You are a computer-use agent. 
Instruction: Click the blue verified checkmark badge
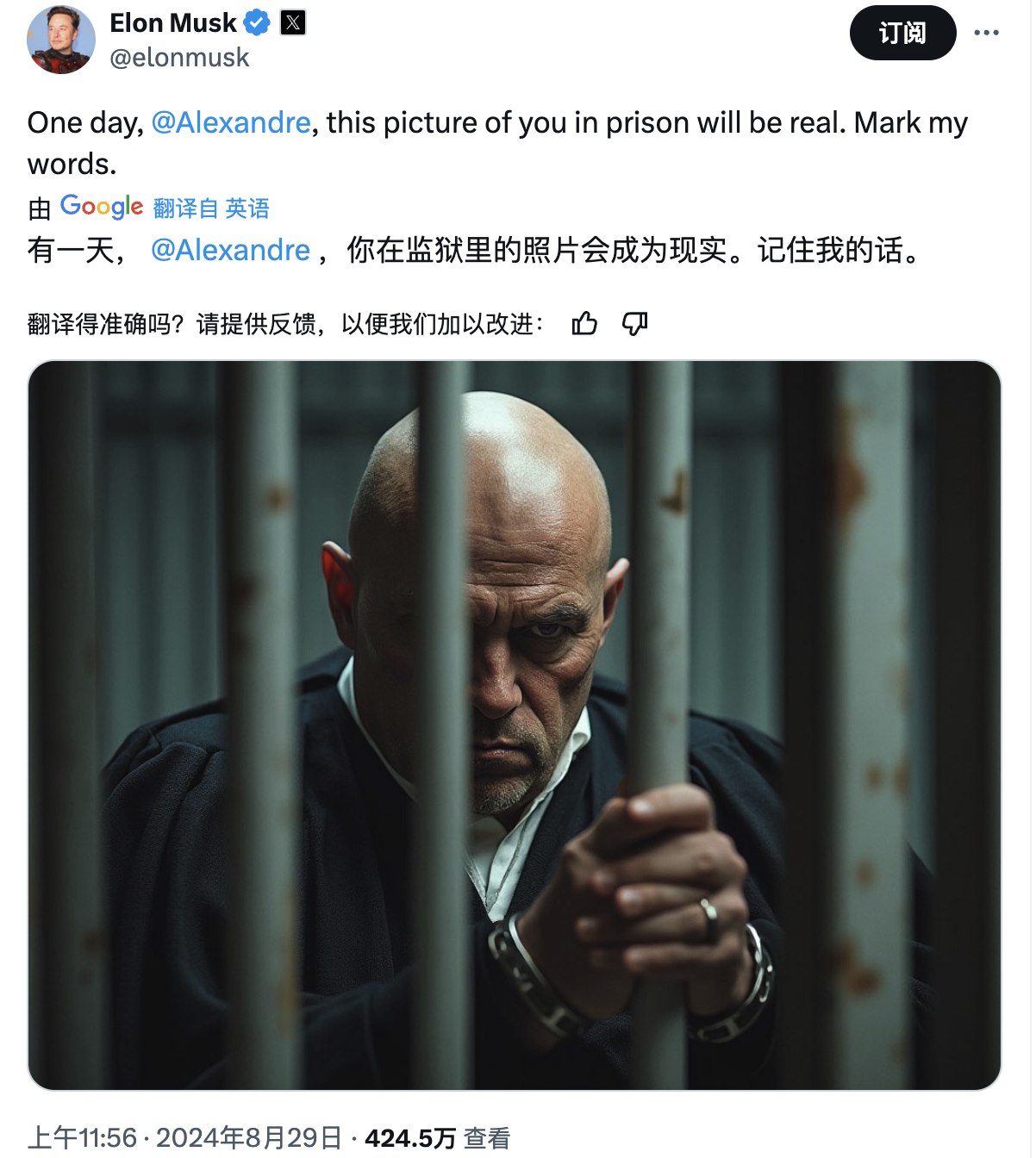(256, 22)
